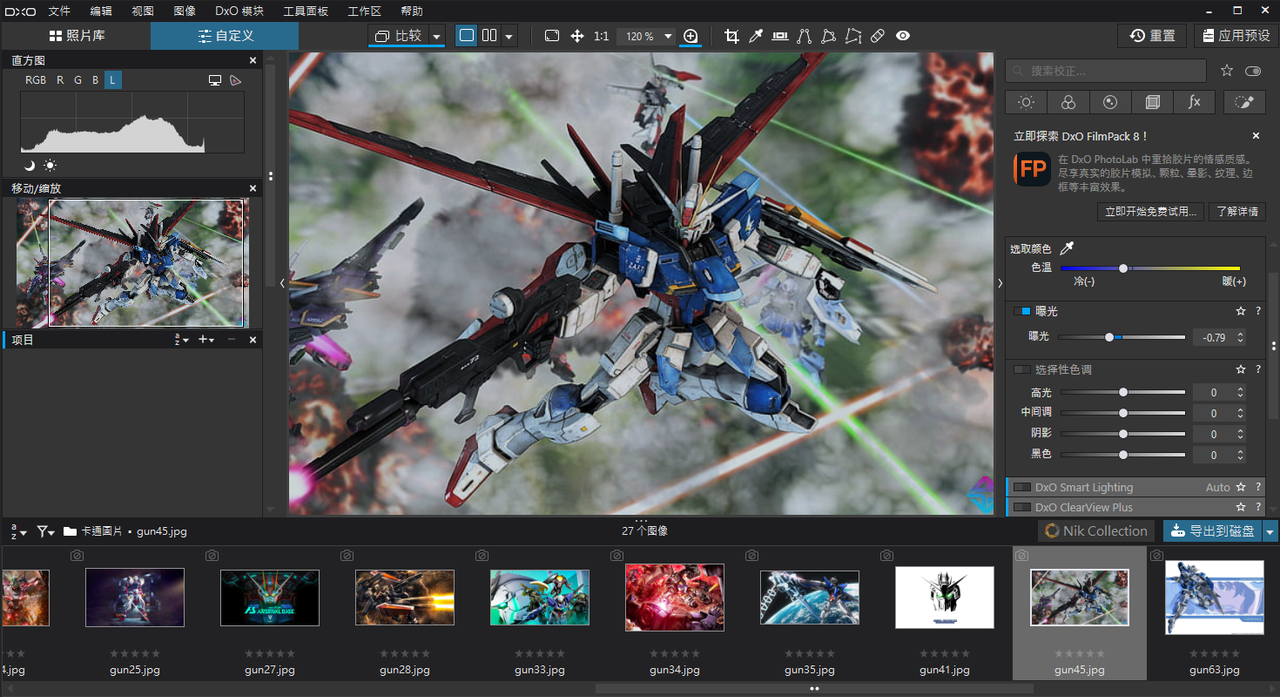Select the crop tool in toolbar
The height and width of the screenshot is (697, 1280).
click(731, 36)
